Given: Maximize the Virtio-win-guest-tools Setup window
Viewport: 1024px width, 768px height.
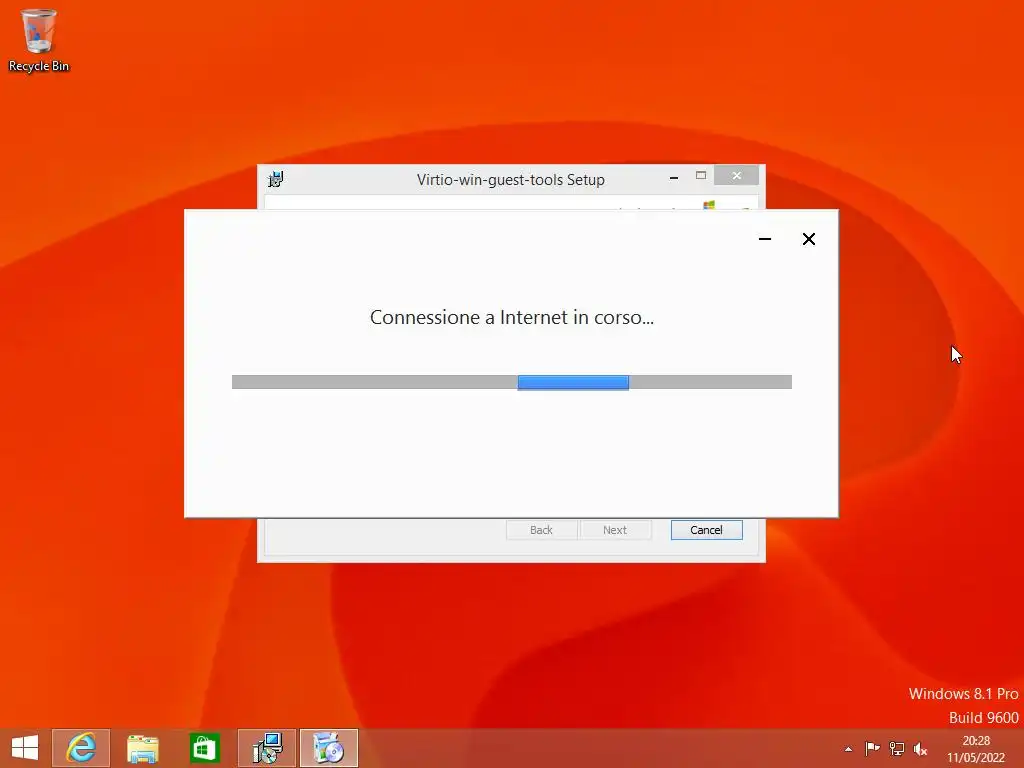Looking at the screenshot, I should point(701,176).
